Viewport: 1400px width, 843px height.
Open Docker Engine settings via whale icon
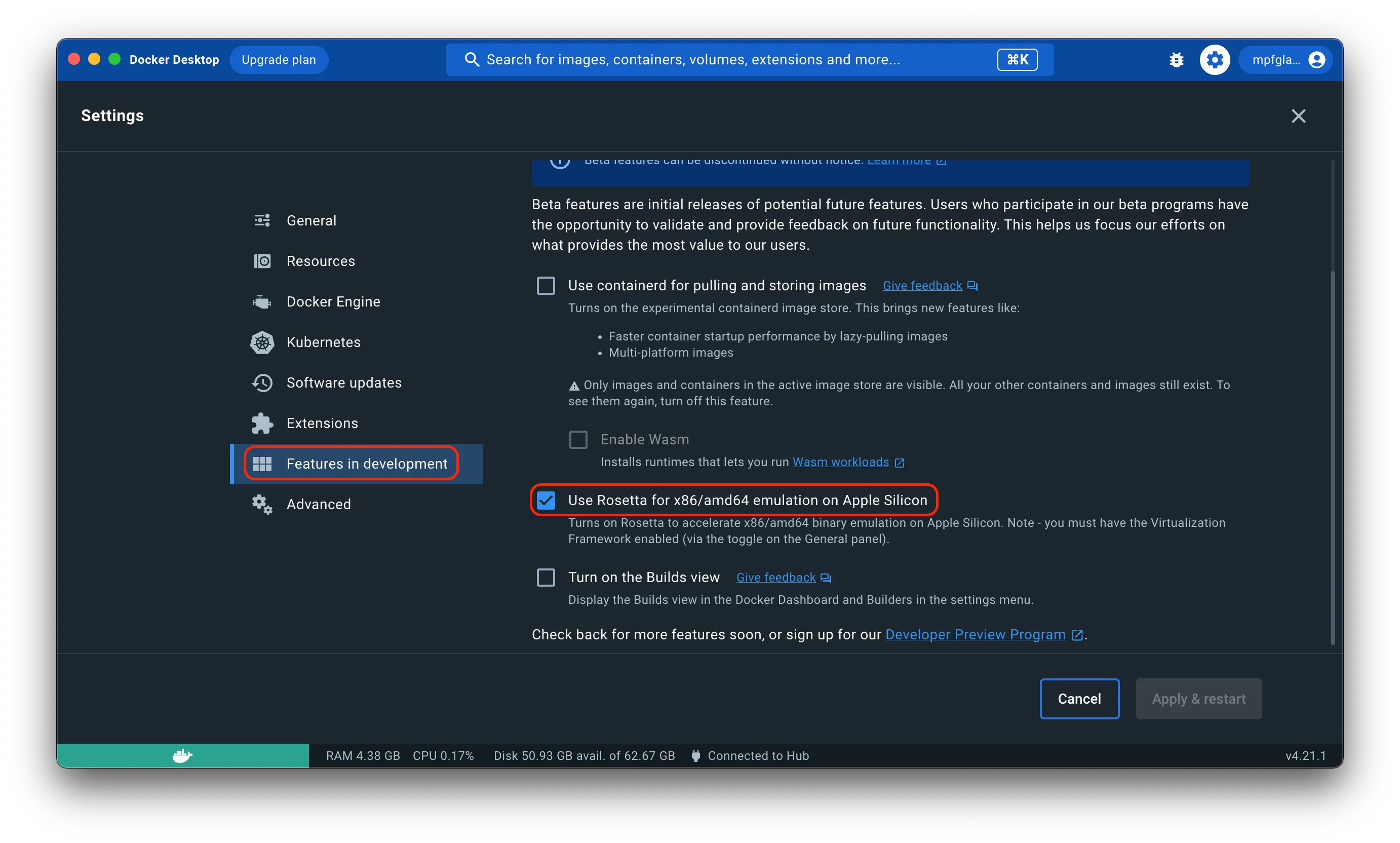[x=262, y=301]
